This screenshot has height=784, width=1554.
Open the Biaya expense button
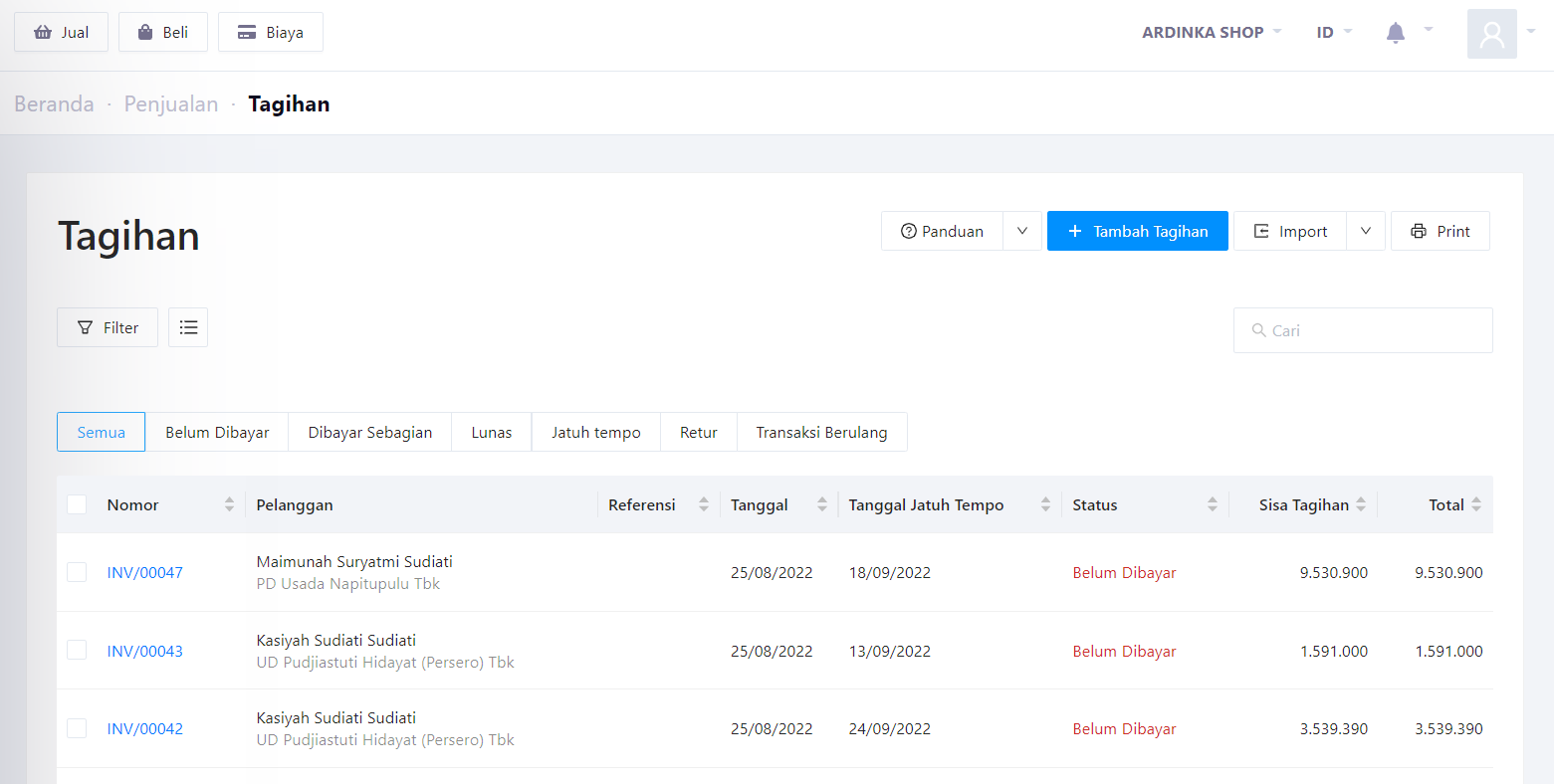click(x=271, y=32)
